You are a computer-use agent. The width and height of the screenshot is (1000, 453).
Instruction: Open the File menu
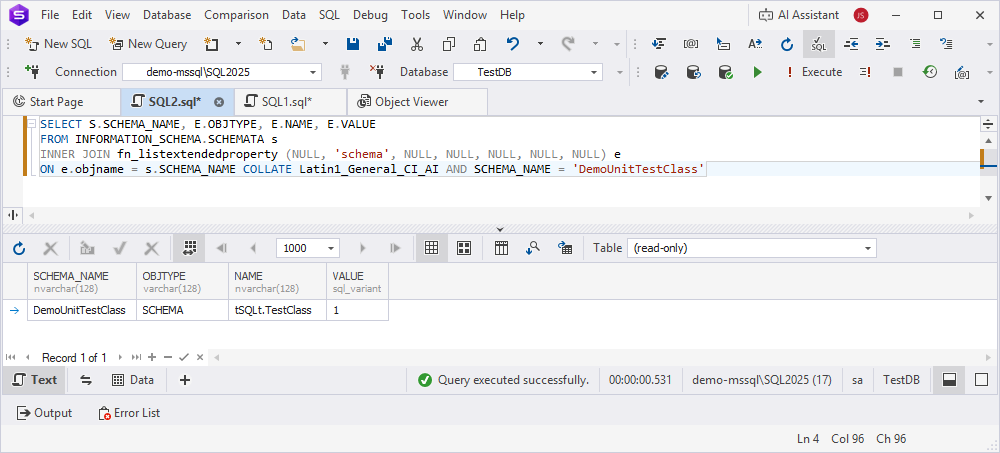coord(50,15)
